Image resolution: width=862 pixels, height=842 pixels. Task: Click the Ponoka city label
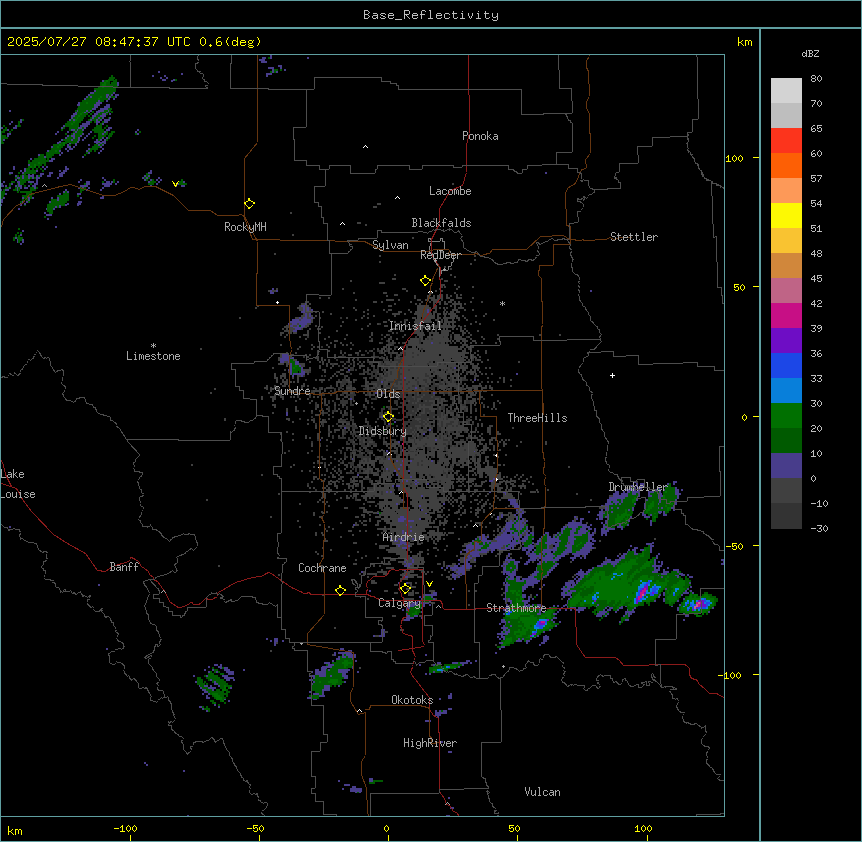pyautogui.click(x=480, y=136)
